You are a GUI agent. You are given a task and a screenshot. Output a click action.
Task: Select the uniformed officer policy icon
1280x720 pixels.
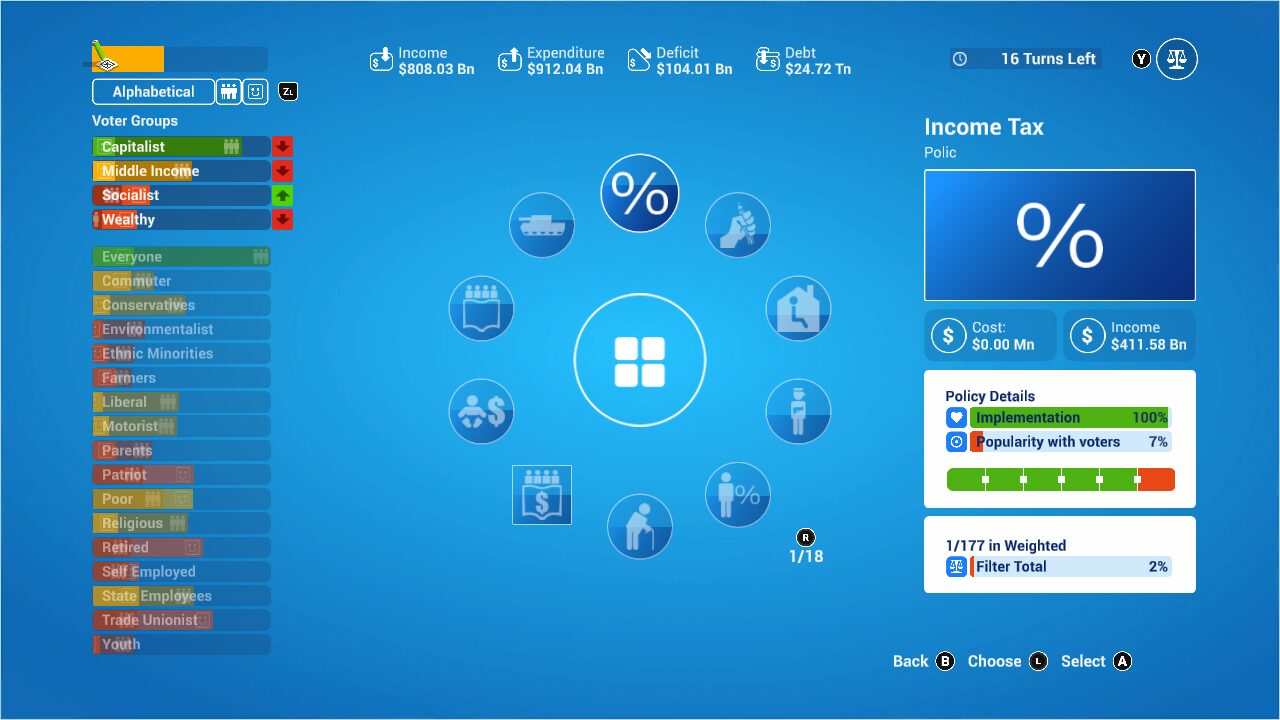point(798,411)
